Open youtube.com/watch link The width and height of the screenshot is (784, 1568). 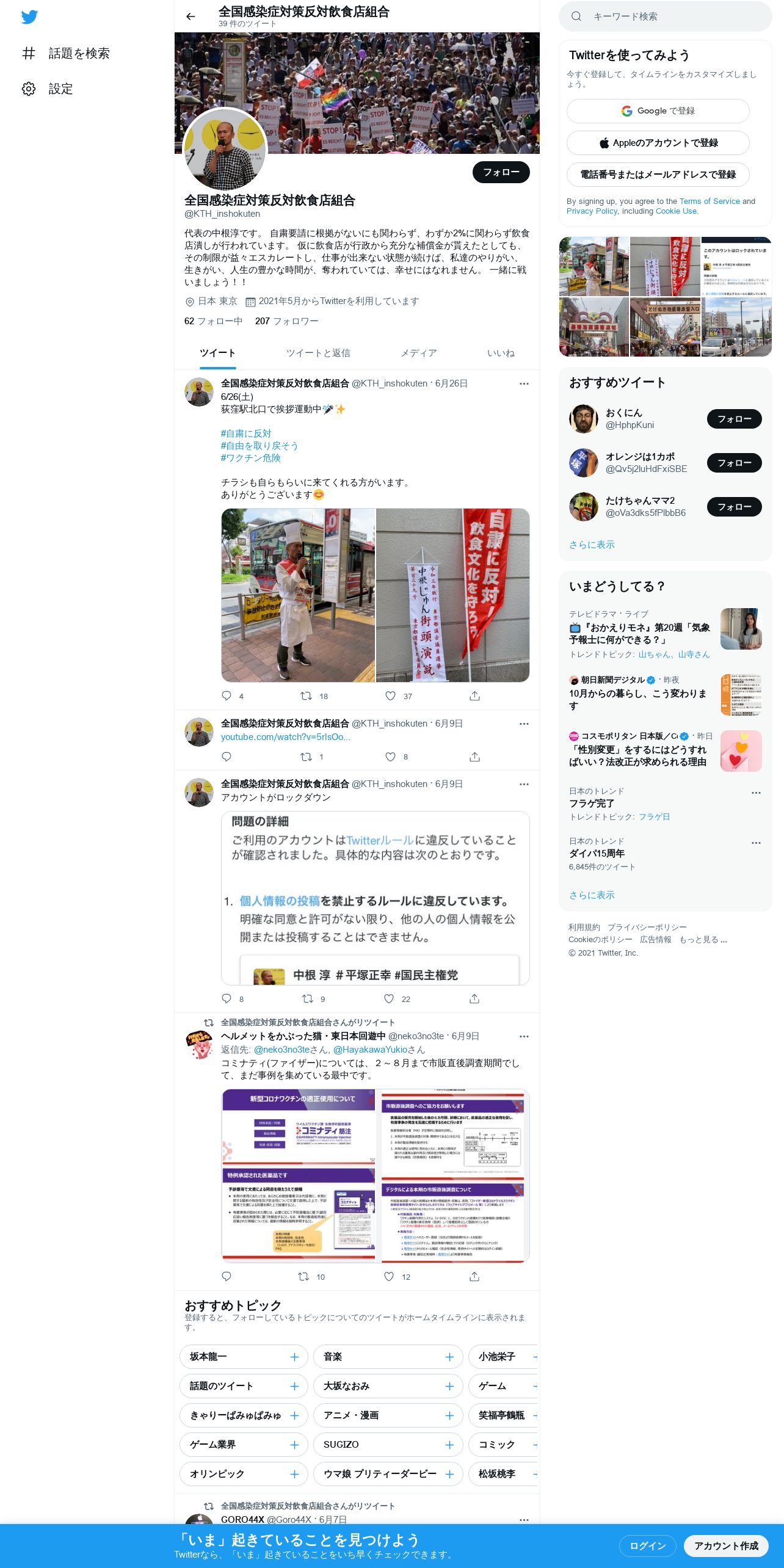pos(286,737)
